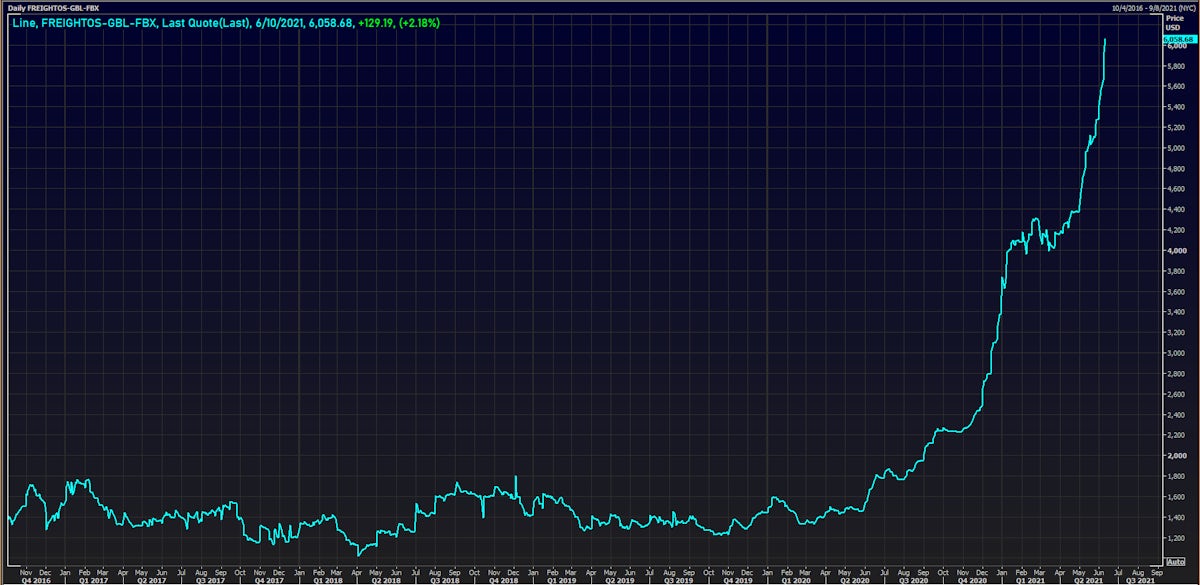Click the Q4 2018 time axis label

[x=503, y=579]
